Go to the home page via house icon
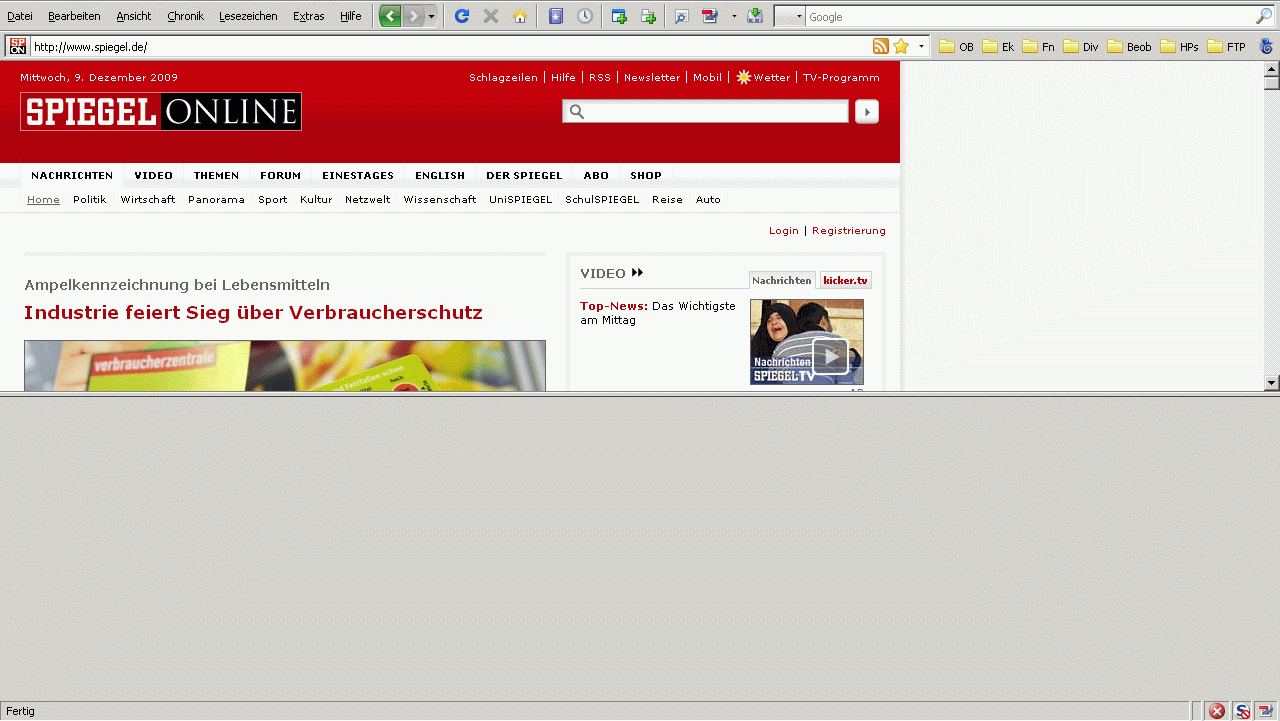Image resolution: width=1280 pixels, height=721 pixels. [x=520, y=16]
